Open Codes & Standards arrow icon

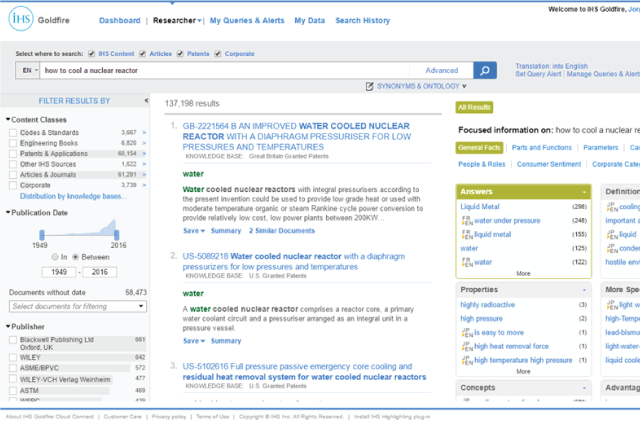click(144, 133)
